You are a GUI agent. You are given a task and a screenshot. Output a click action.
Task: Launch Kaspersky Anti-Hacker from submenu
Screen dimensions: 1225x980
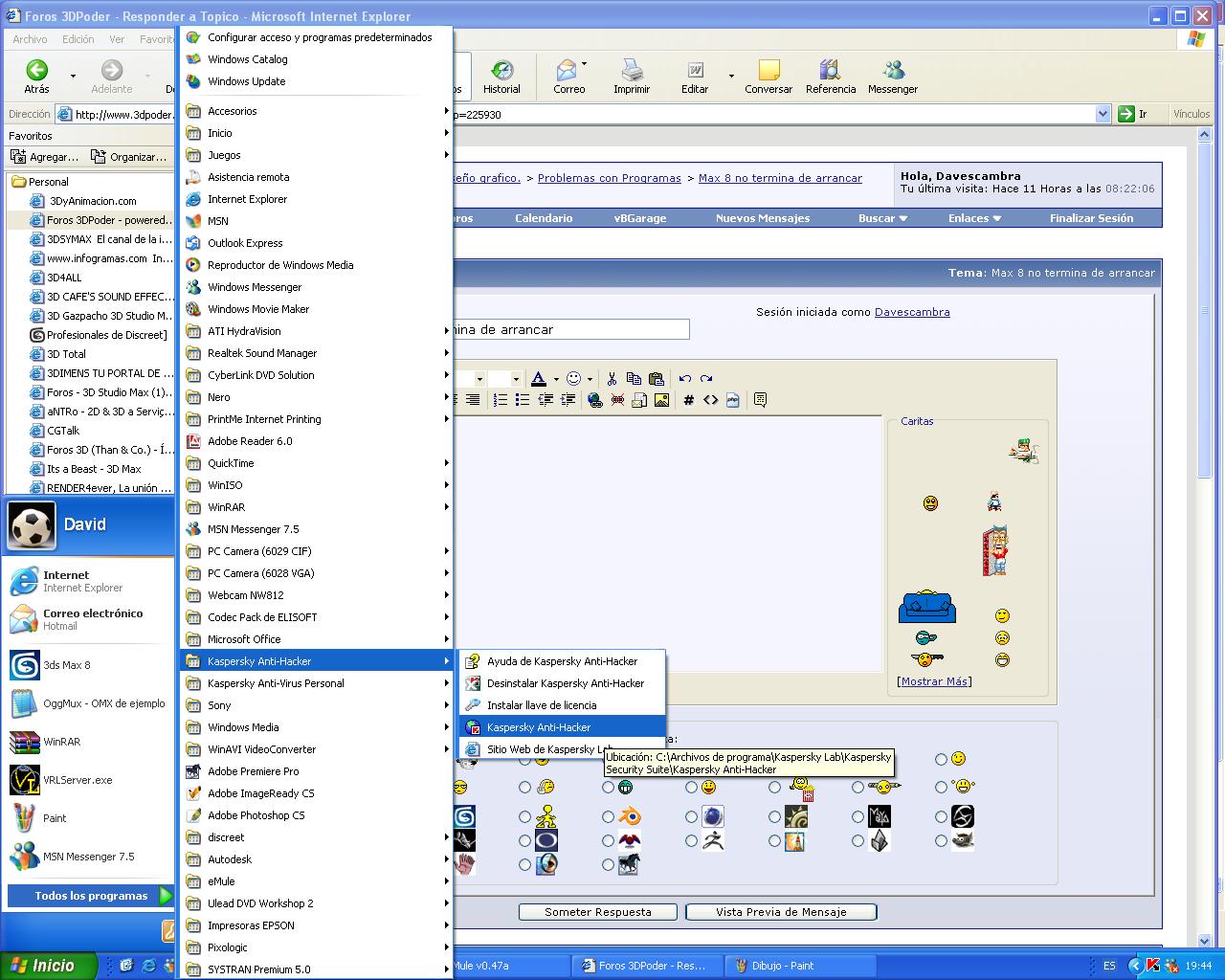click(562, 727)
